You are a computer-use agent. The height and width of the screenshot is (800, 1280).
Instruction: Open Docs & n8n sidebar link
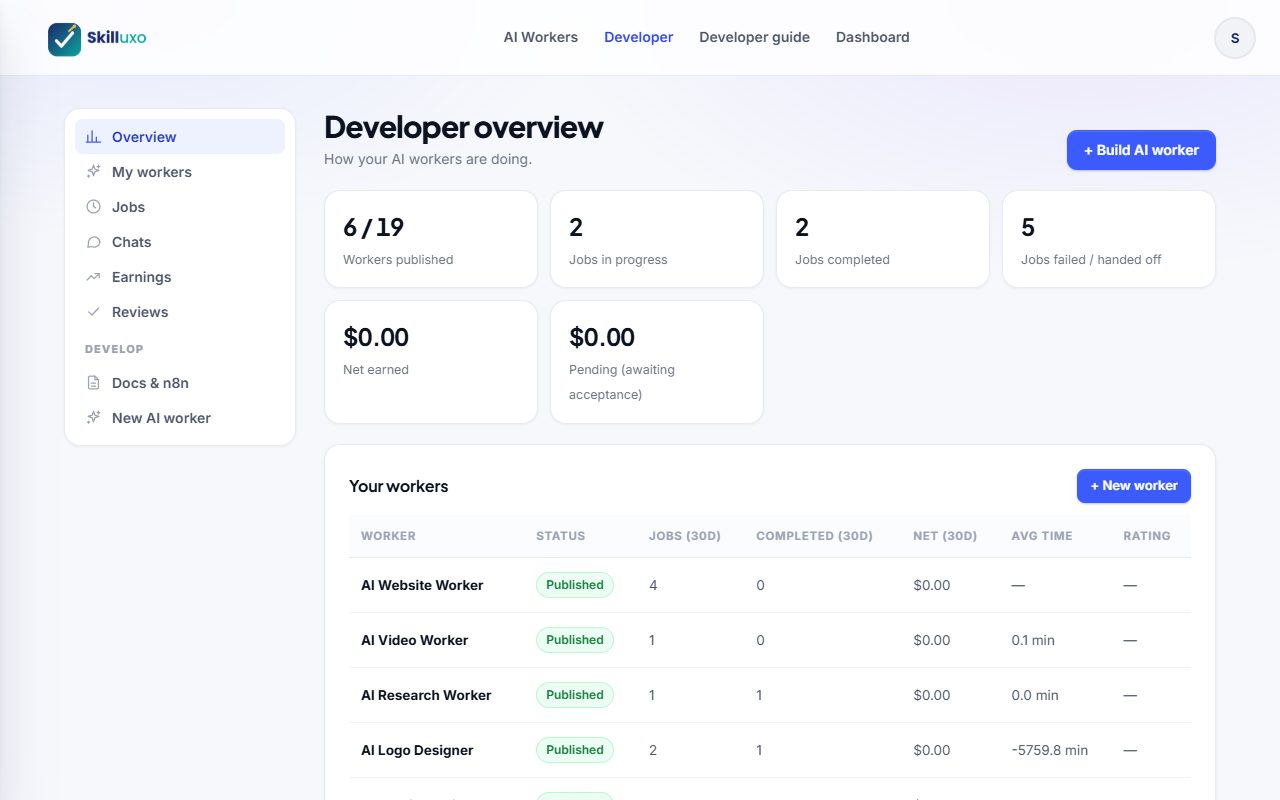point(180,383)
